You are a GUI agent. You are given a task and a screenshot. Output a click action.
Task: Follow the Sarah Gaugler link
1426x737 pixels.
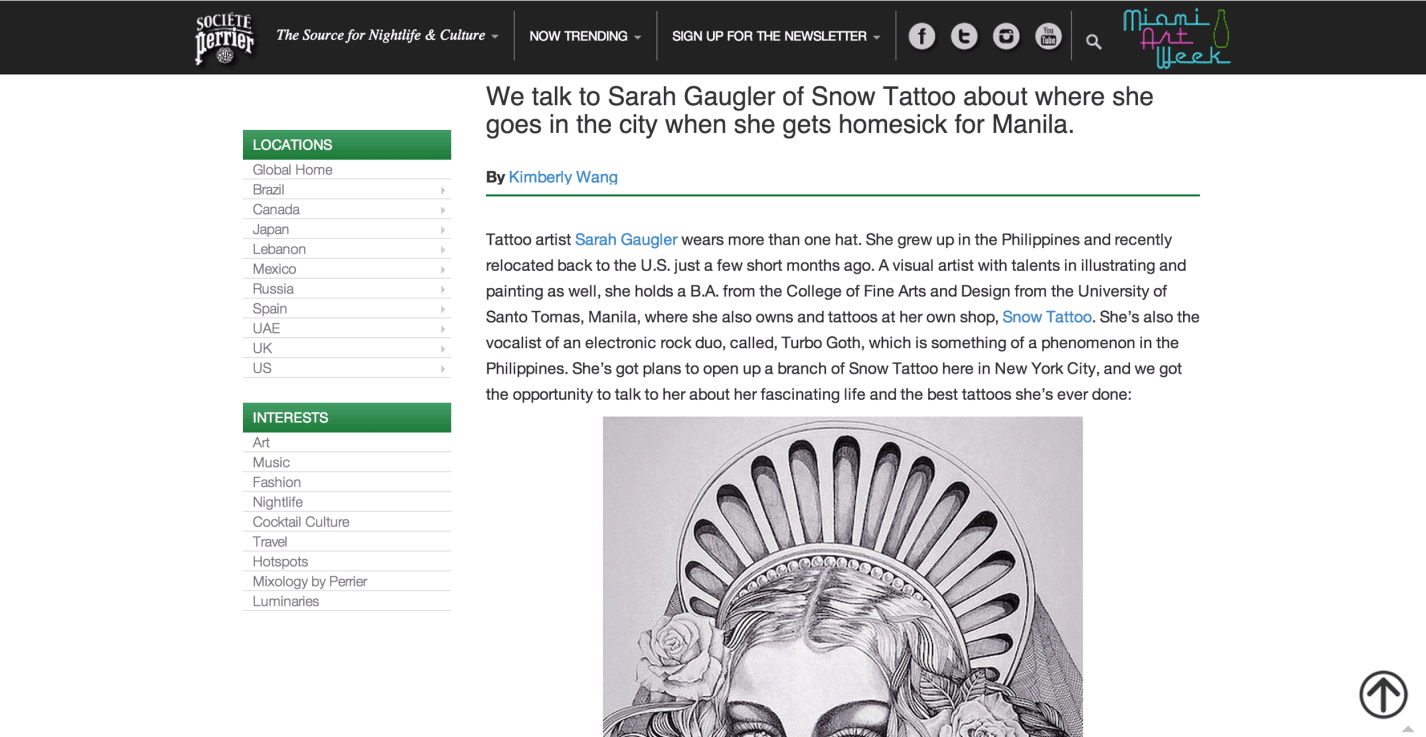tap(626, 240)
